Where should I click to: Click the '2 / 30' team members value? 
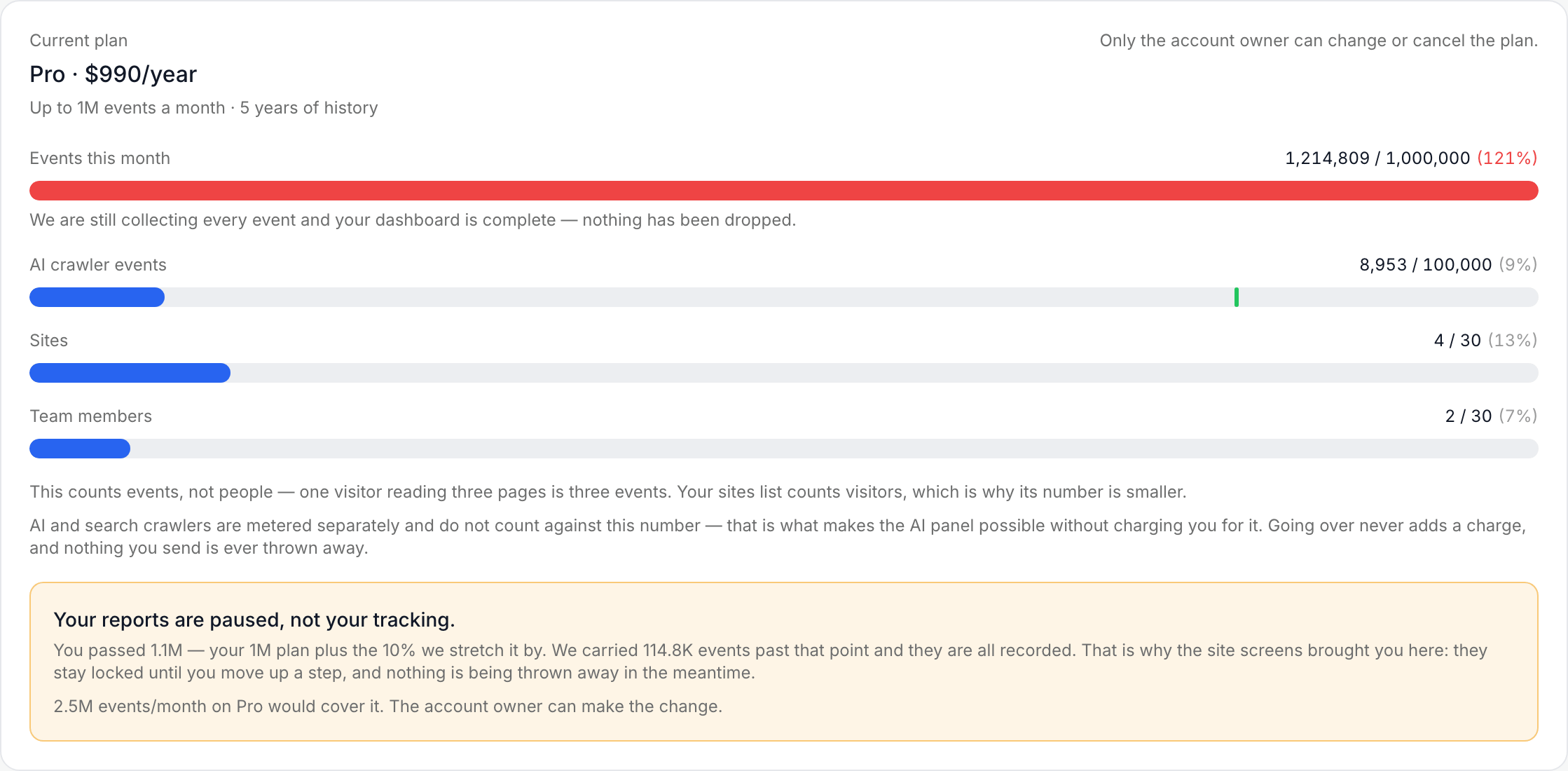coord(1469,416)
